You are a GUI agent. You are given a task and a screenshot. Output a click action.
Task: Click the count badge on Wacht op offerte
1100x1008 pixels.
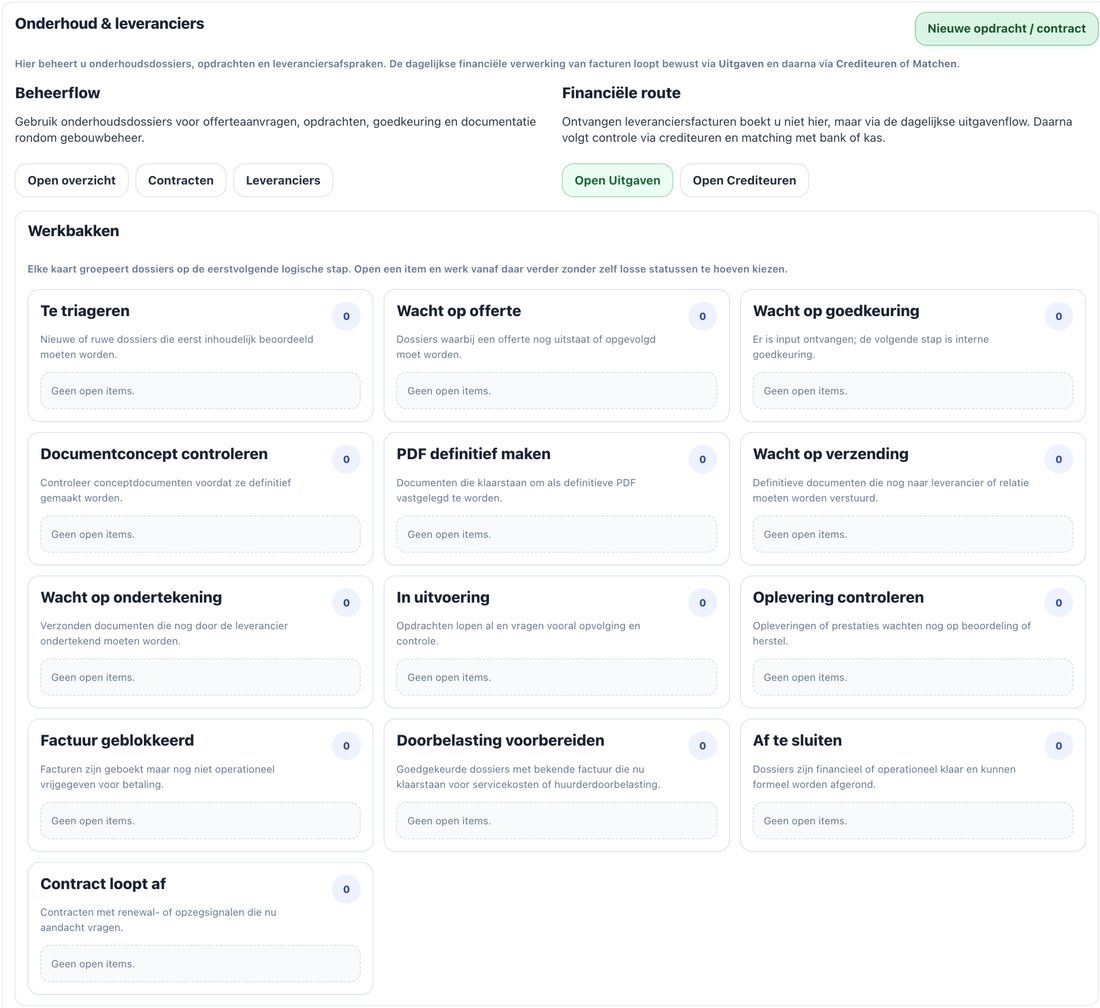702,316
